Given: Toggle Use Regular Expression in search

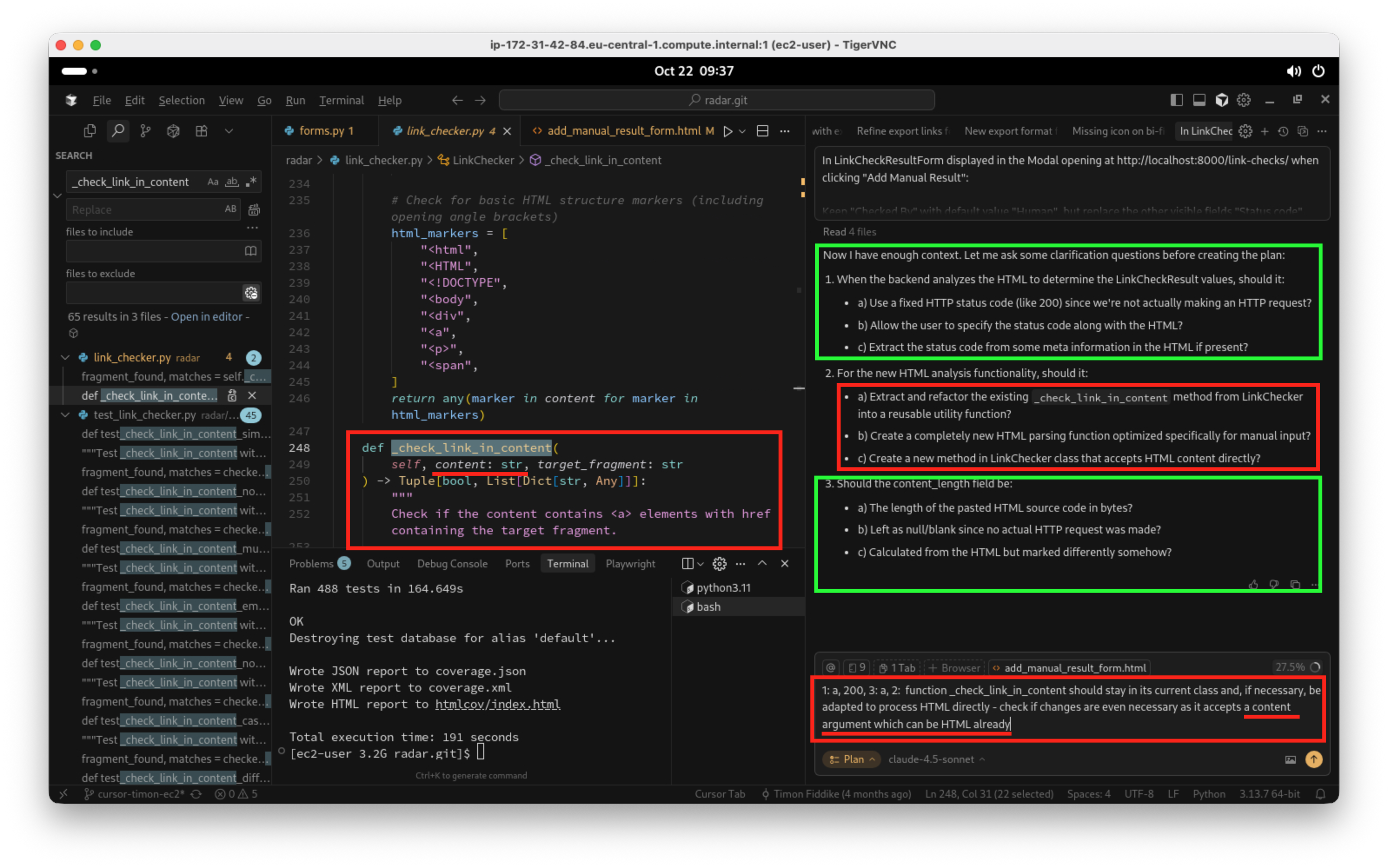Looking at the screenshot, I should click(x=251, y=182).
